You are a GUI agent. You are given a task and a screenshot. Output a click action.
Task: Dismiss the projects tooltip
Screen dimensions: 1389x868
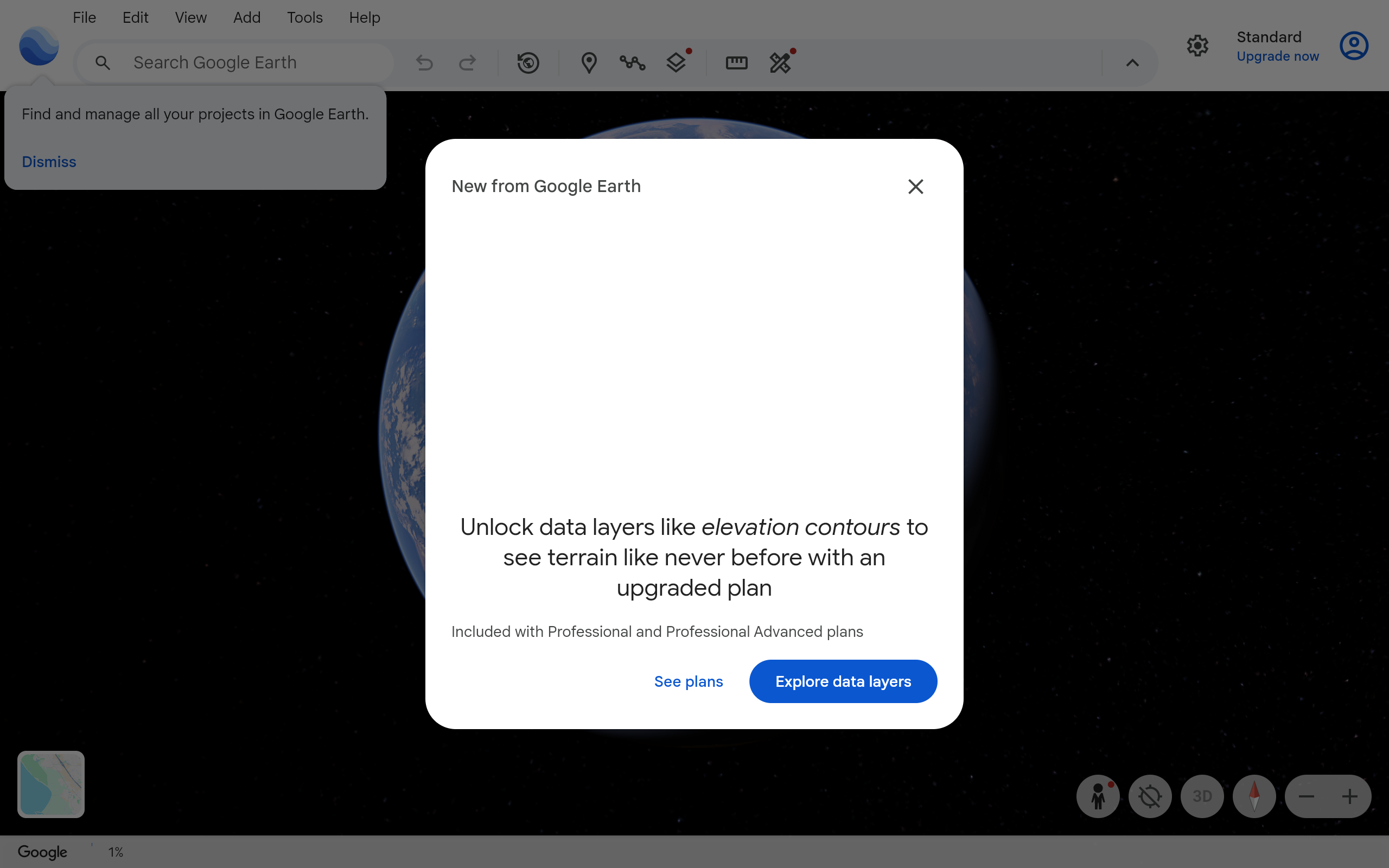tap(49, 162)
